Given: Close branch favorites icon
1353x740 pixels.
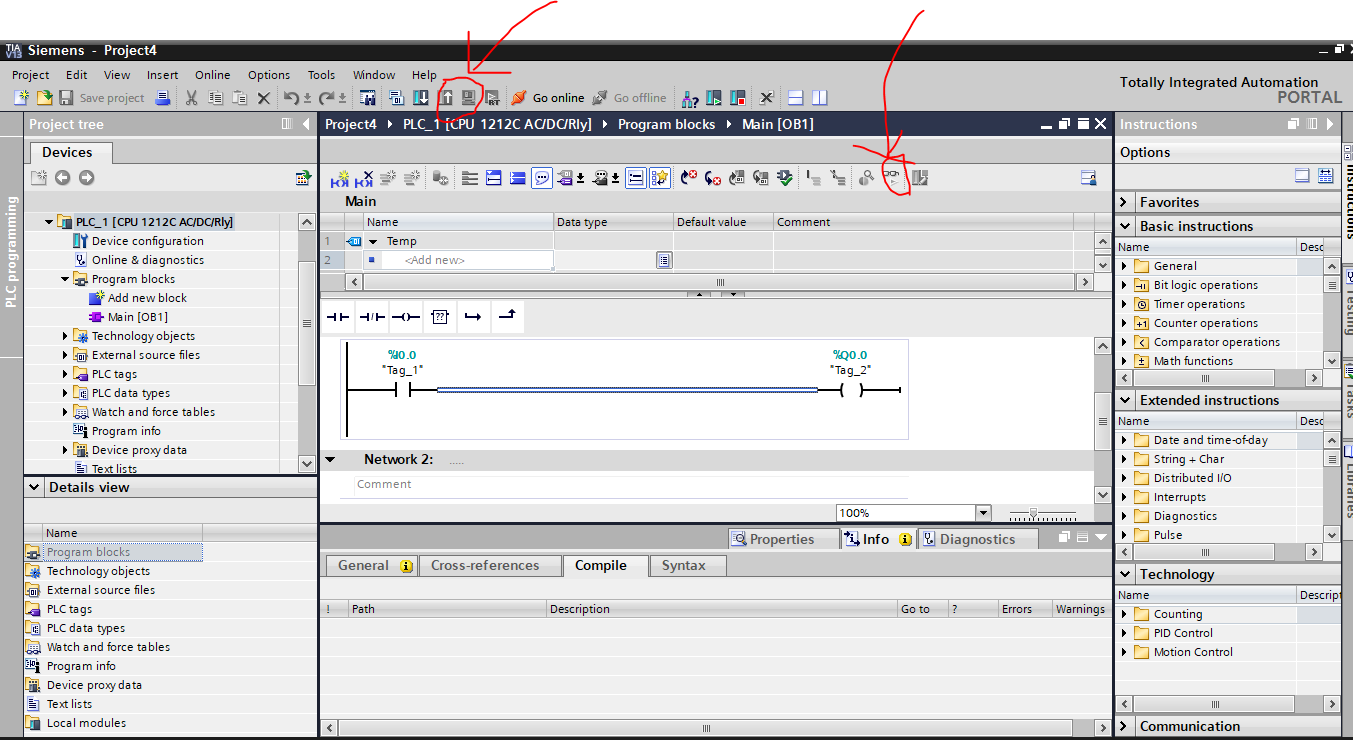Looking at the screenshot, I should tap(507, 317).
